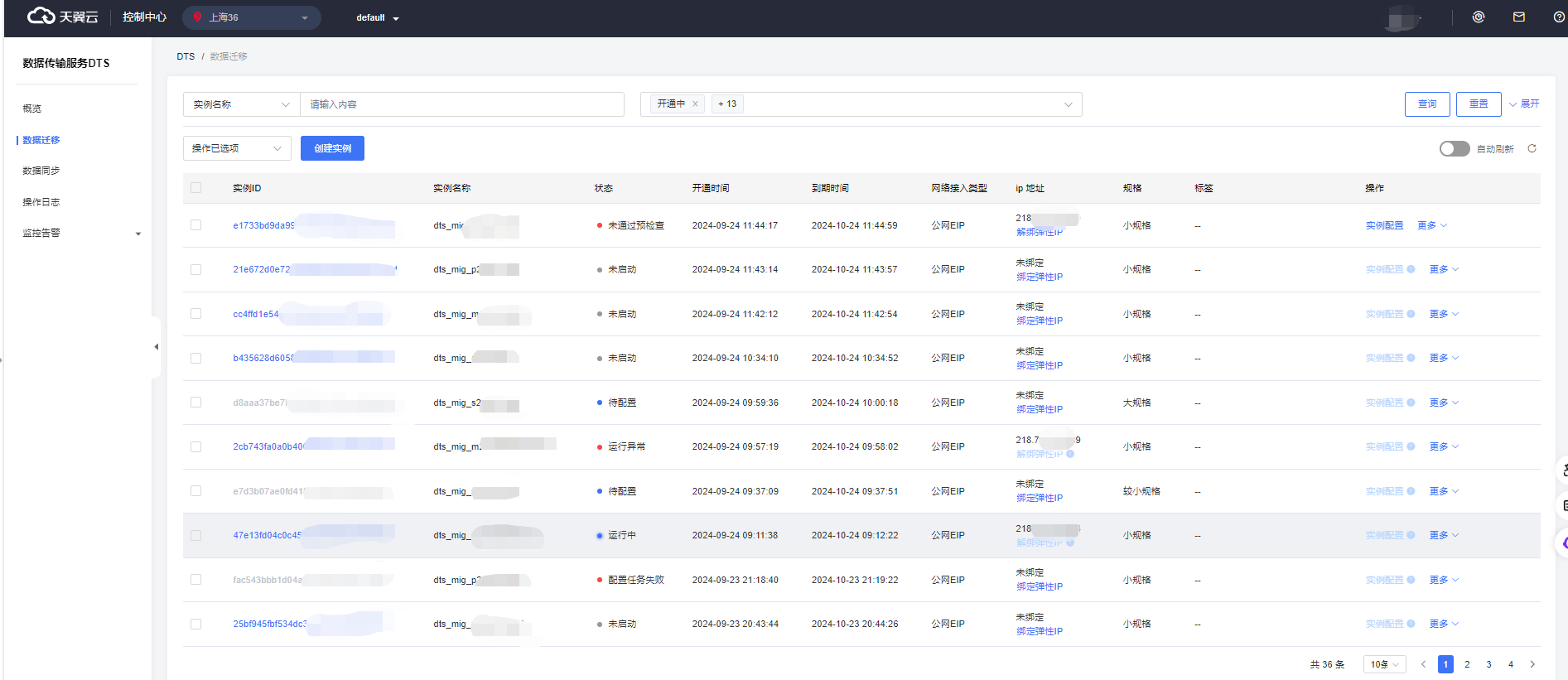Collapse the sidebar with the arrow handle
This screenshot has width=1568, height=680.
coord(156,347)
